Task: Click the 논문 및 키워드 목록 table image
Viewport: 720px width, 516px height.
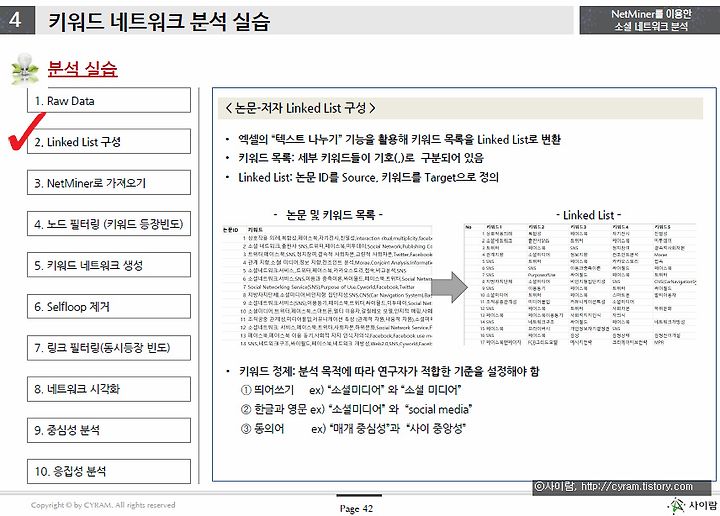Action: (x=327, y=286)
